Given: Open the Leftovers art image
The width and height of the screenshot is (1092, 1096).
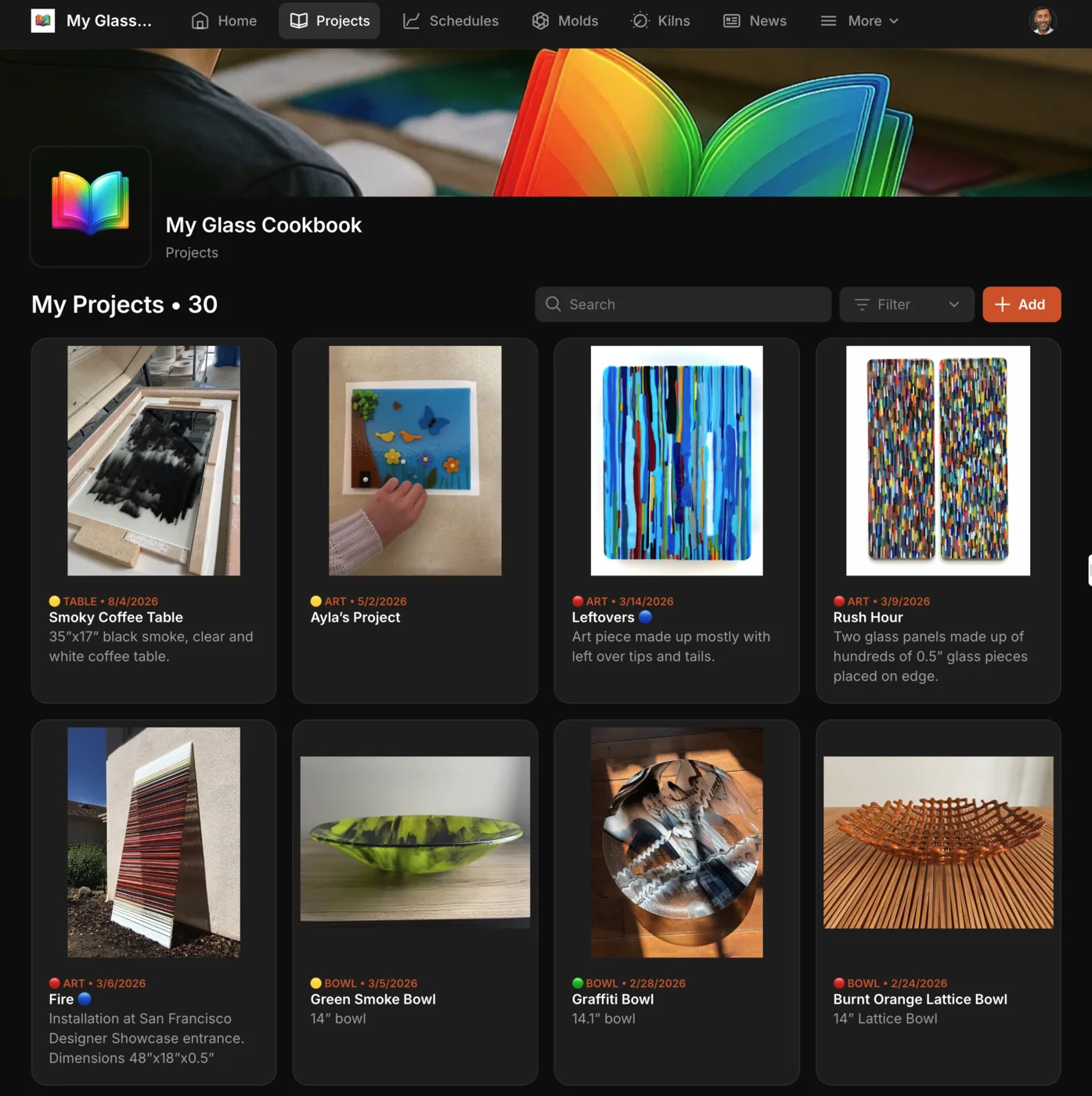Looking at the screenshot, I should click(x=676, y=460).
